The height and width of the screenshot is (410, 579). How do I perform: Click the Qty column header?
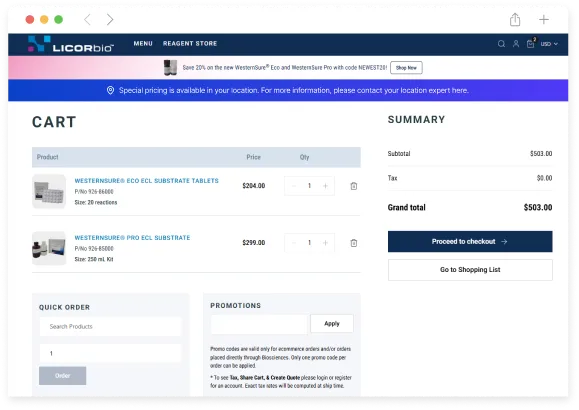point(304,157)
